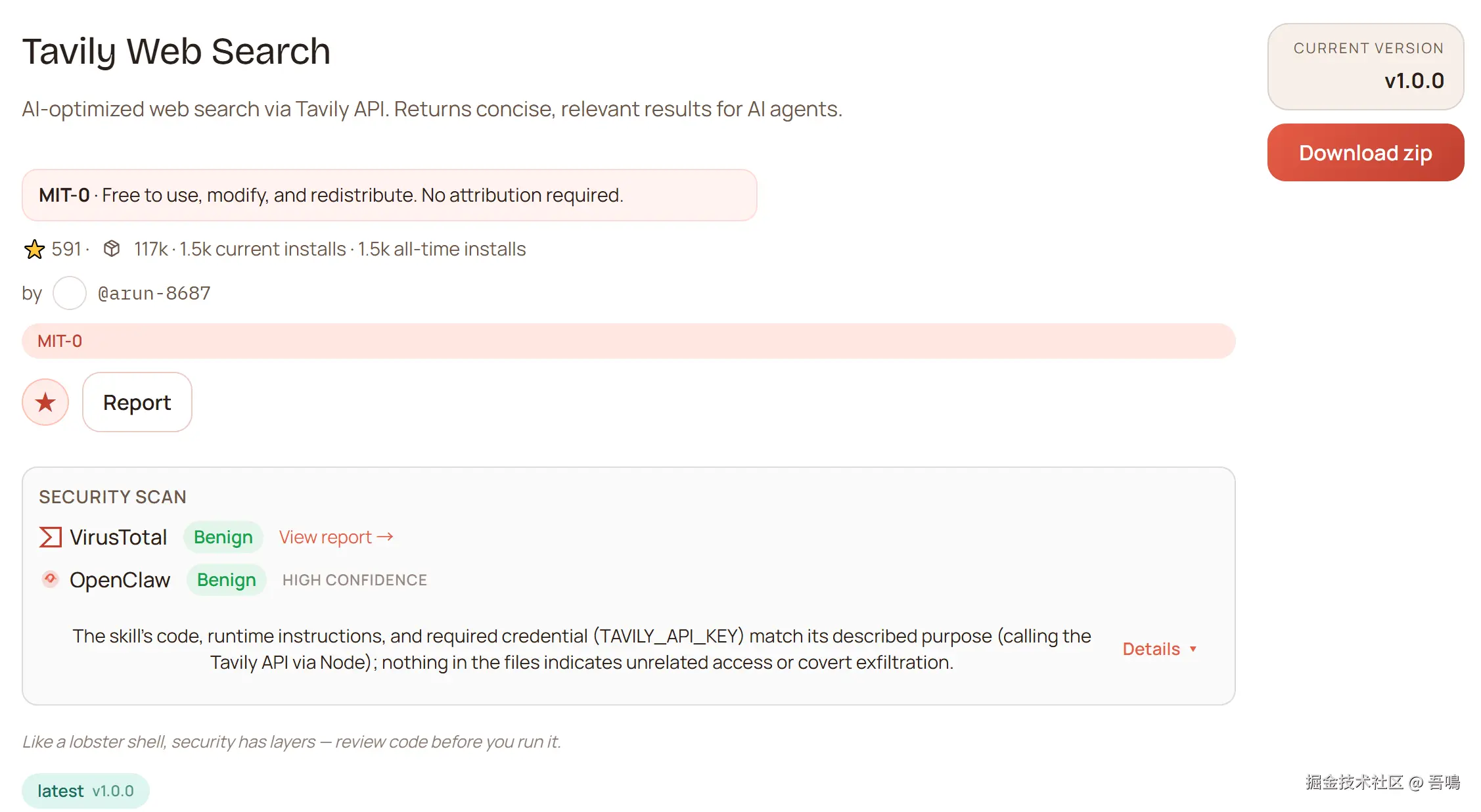
Task: Click the author avatar circle
Action: pos(70,293)
